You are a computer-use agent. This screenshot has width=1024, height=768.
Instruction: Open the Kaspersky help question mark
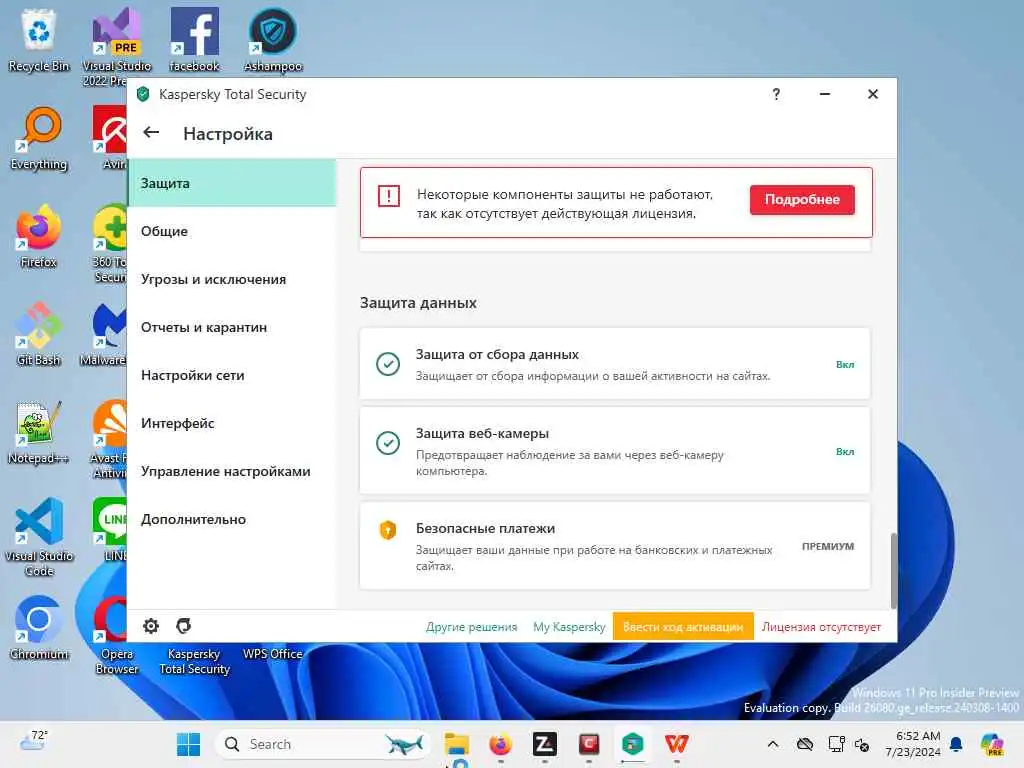point(776,94)
